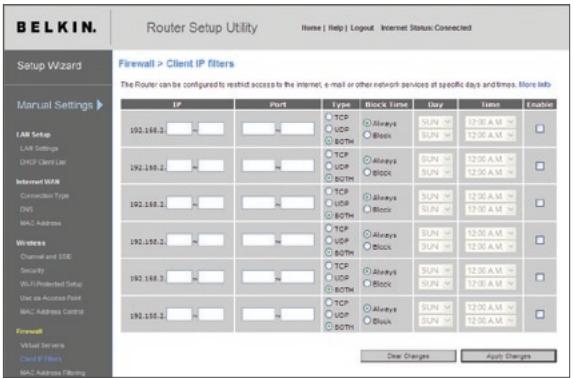Select UDP type in fifth filter row

[329, 277]
